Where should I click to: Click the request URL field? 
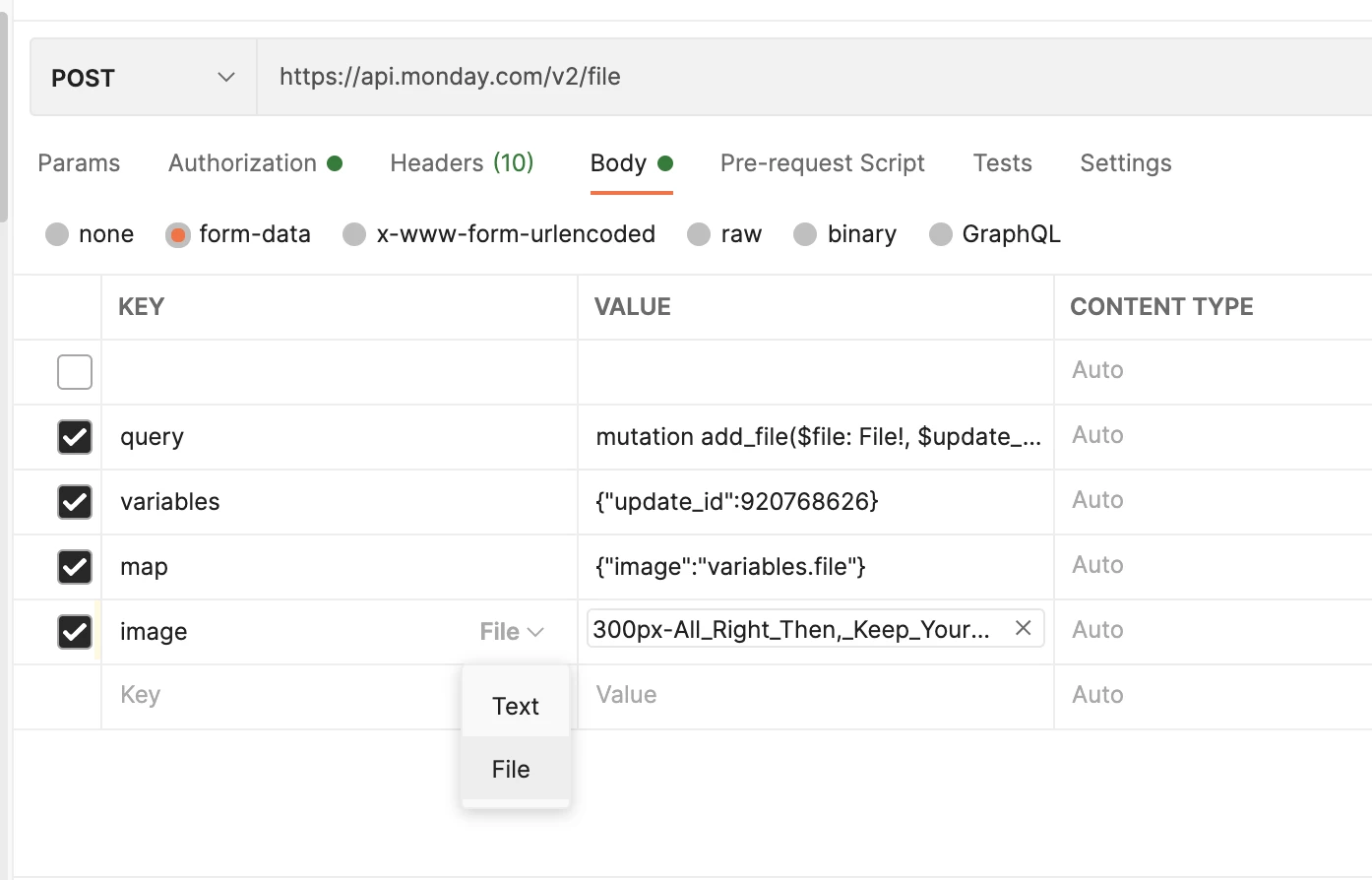(787, 77)
